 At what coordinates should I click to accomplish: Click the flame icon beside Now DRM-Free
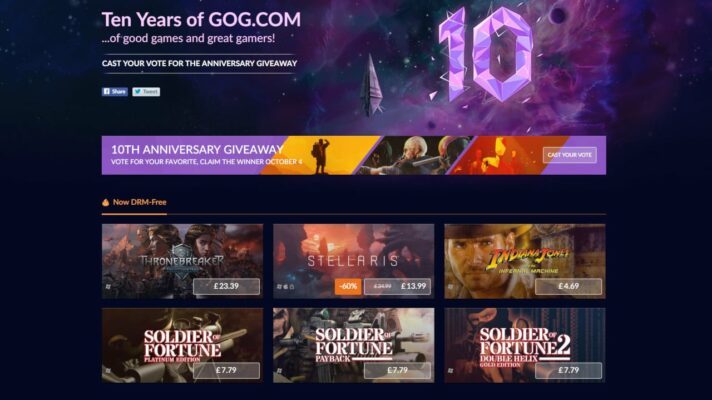106,202
